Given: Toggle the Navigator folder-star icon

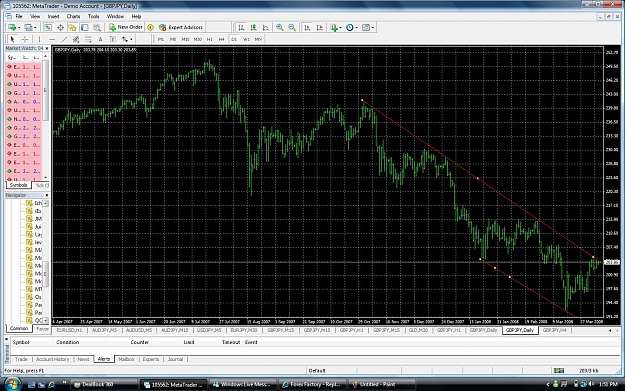Looking at the screenshot, I should click(x=72, y=28).
